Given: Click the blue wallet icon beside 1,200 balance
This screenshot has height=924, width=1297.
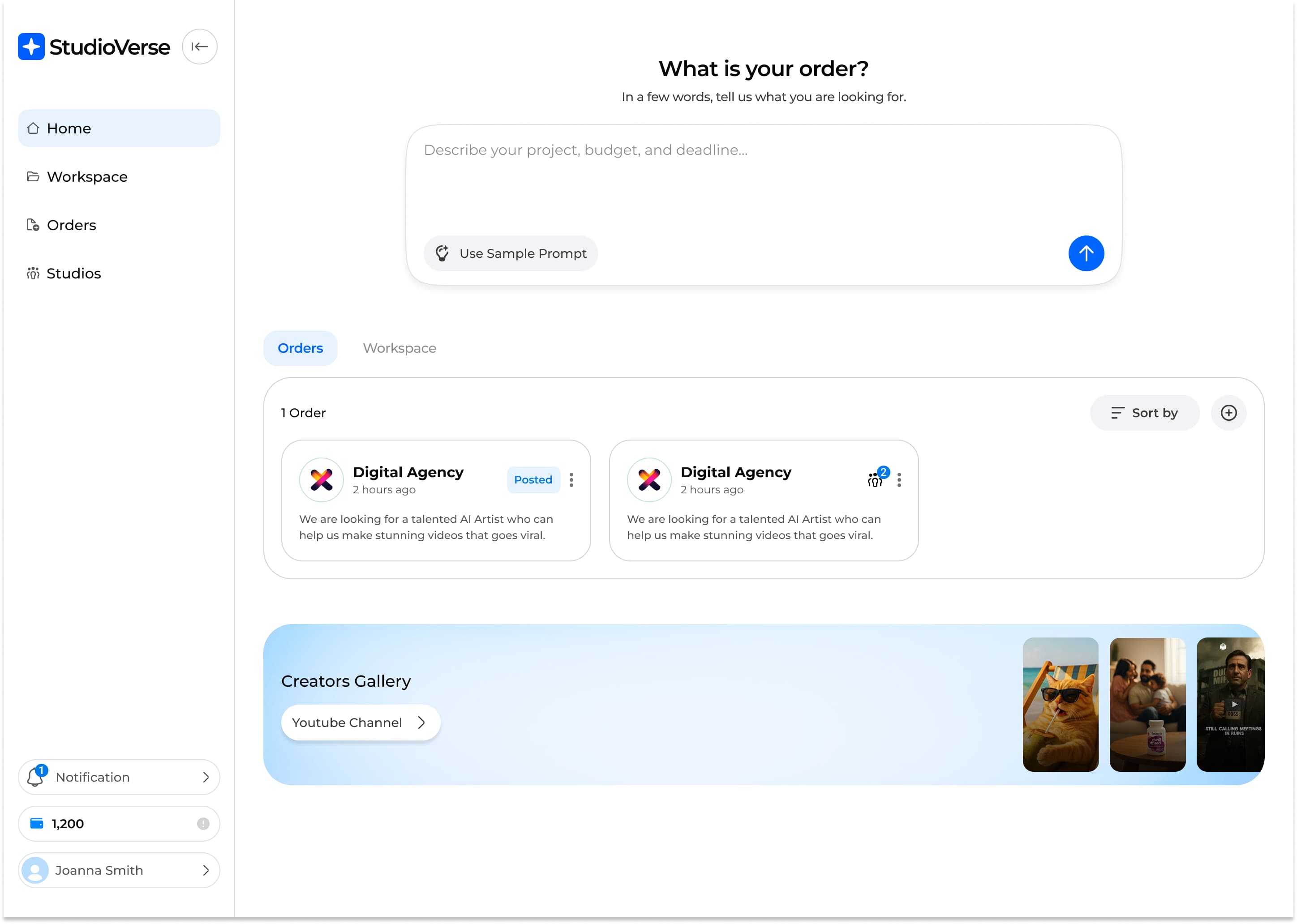Looking at the screenshot, I should click(36, 823).
